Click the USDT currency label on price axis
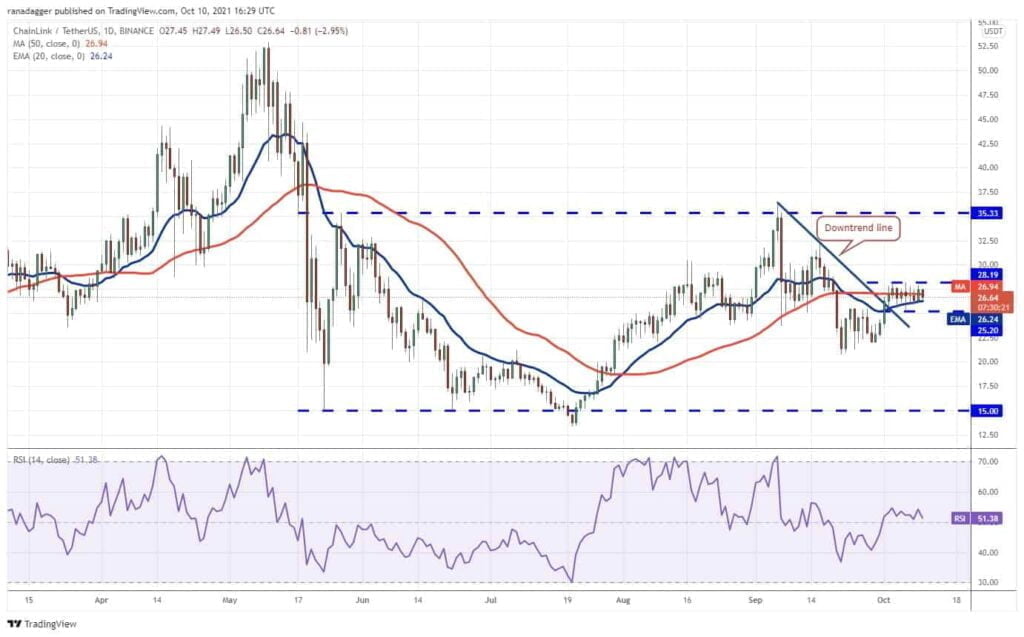 [x=993, y=31]
